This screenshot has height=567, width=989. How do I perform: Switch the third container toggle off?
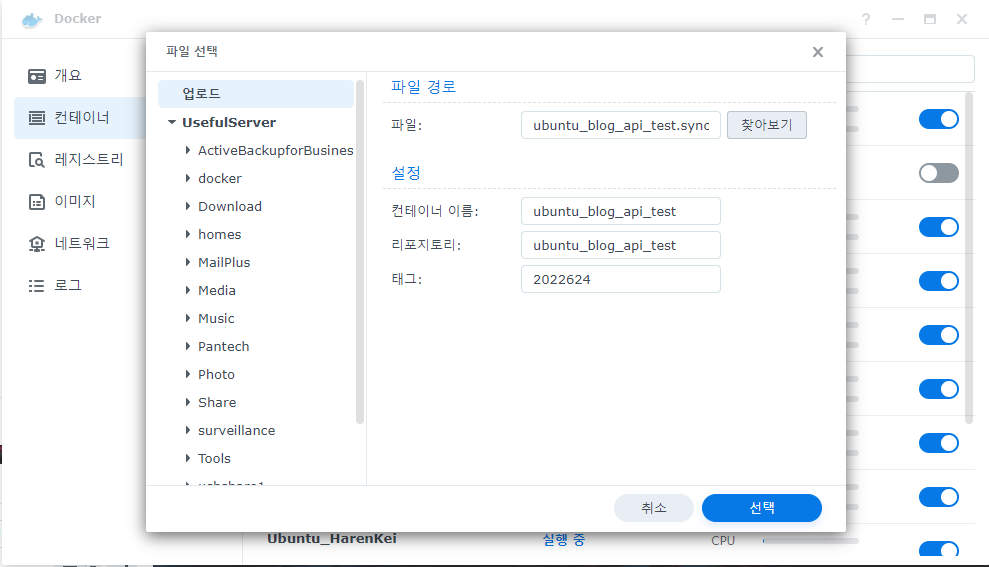click(939, 227)
